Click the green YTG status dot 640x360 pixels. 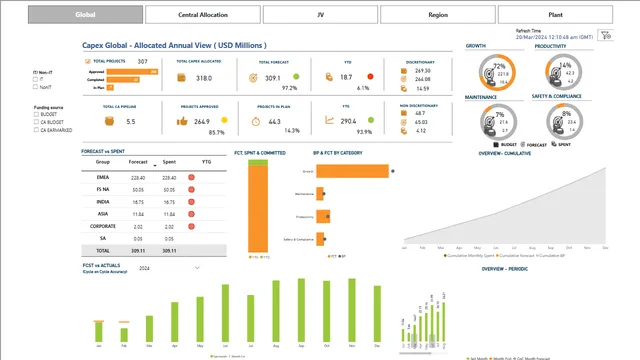click(x=371, y=120)
